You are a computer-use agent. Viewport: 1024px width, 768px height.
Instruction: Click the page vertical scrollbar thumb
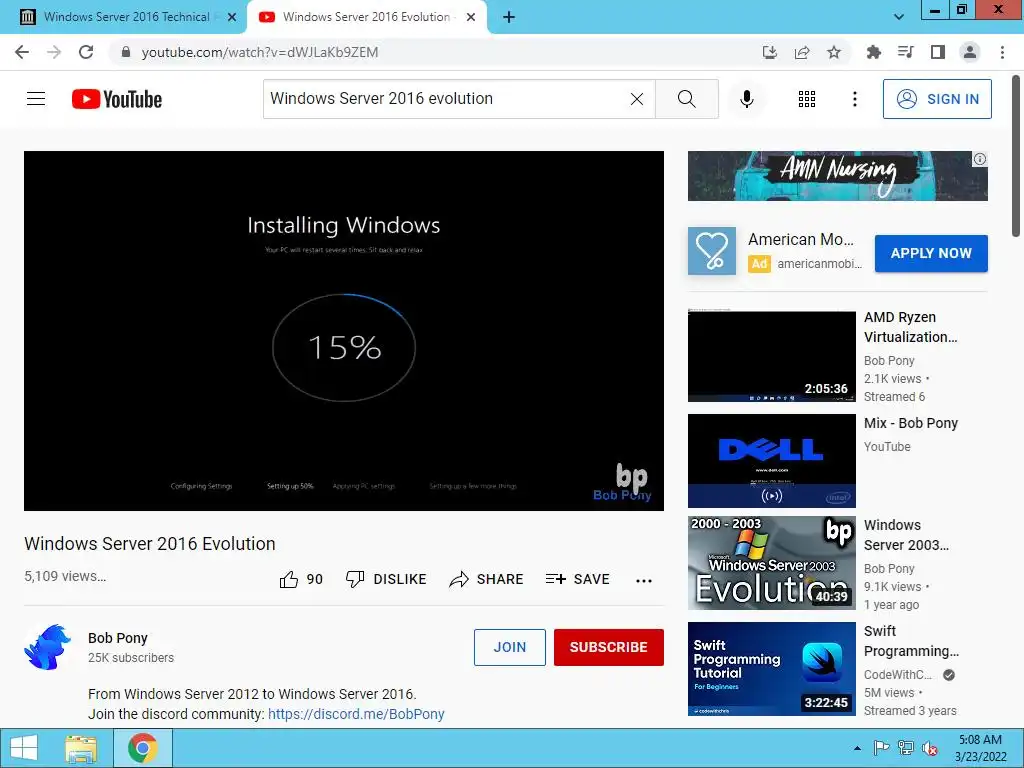(1016, 157)
